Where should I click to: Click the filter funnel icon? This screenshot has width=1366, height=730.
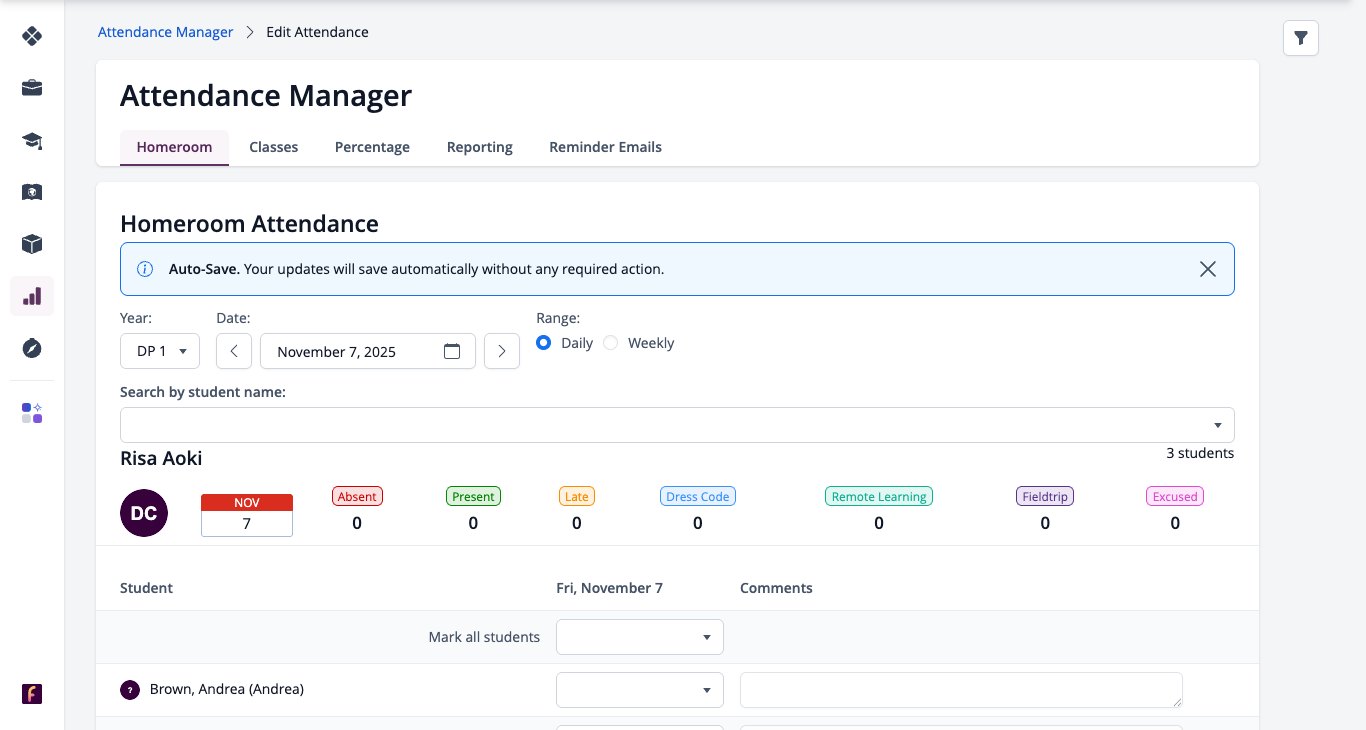(1301, 38)
